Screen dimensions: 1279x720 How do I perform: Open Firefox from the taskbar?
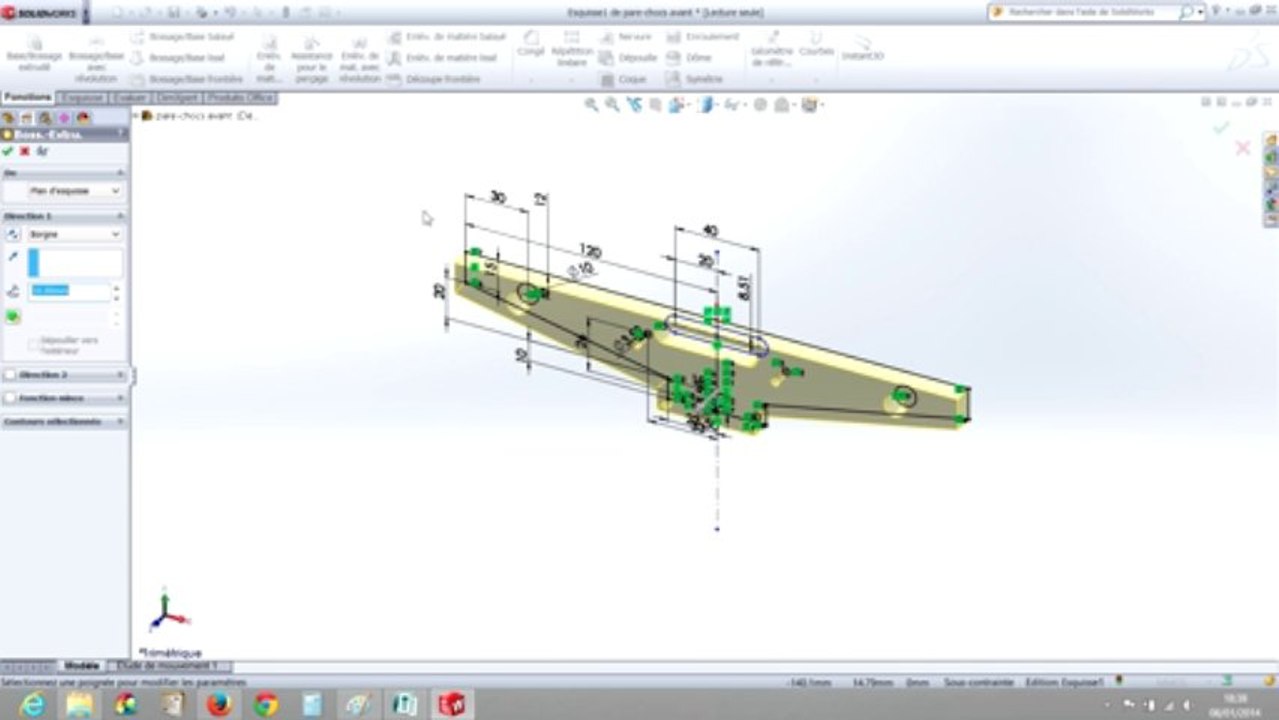click(x=219, y=704)
